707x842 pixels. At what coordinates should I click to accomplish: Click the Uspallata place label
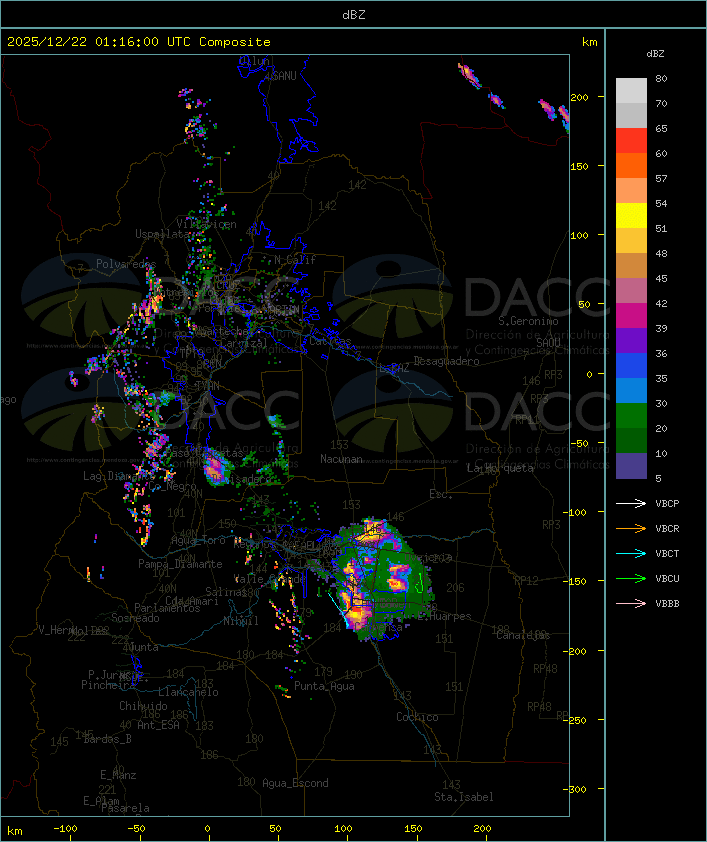coord(162,235)
